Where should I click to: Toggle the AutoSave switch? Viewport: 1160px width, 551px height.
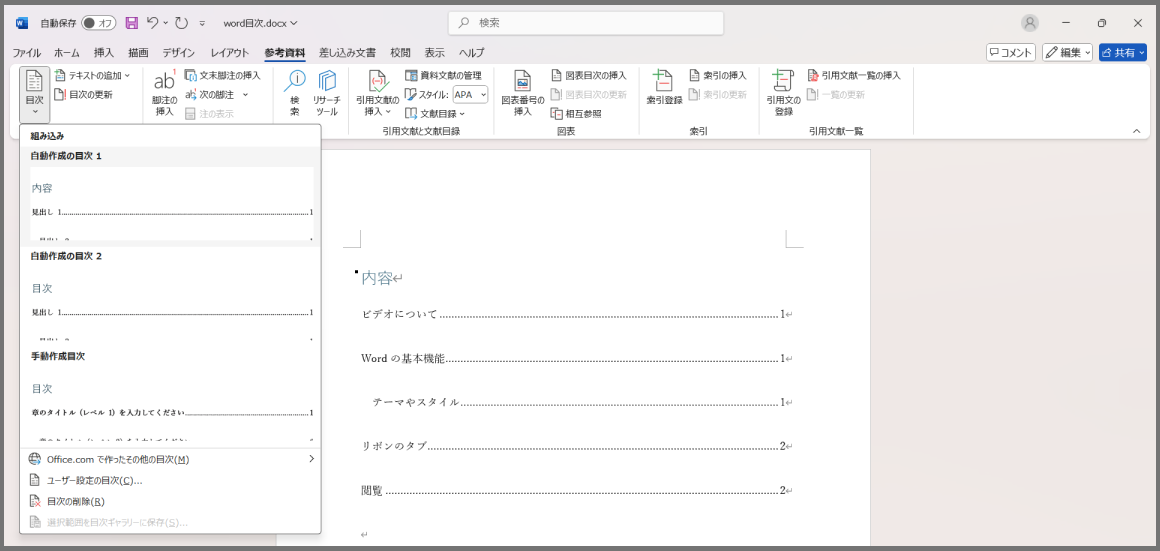[98, 23]
